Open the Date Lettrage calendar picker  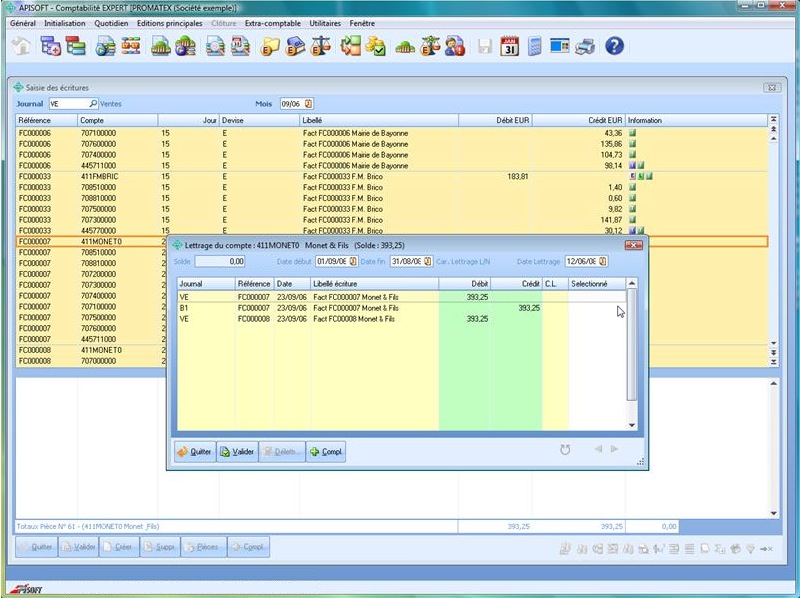(603, 261)
